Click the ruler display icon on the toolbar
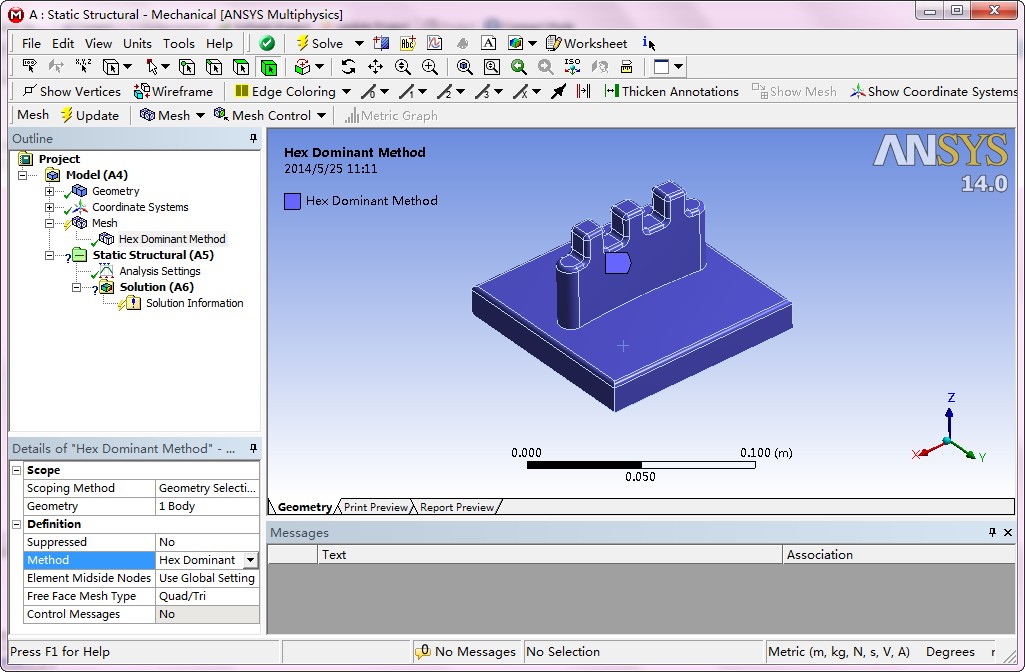The height and width of the screenshot is (672, 1025). (x=627, y=67)
